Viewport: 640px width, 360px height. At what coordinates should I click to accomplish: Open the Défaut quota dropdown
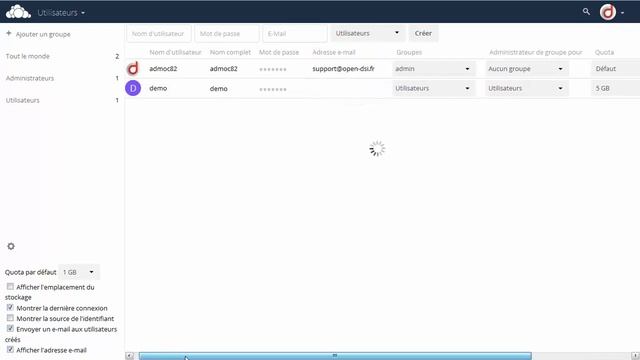pyautogui.click(x=615, y=69)
